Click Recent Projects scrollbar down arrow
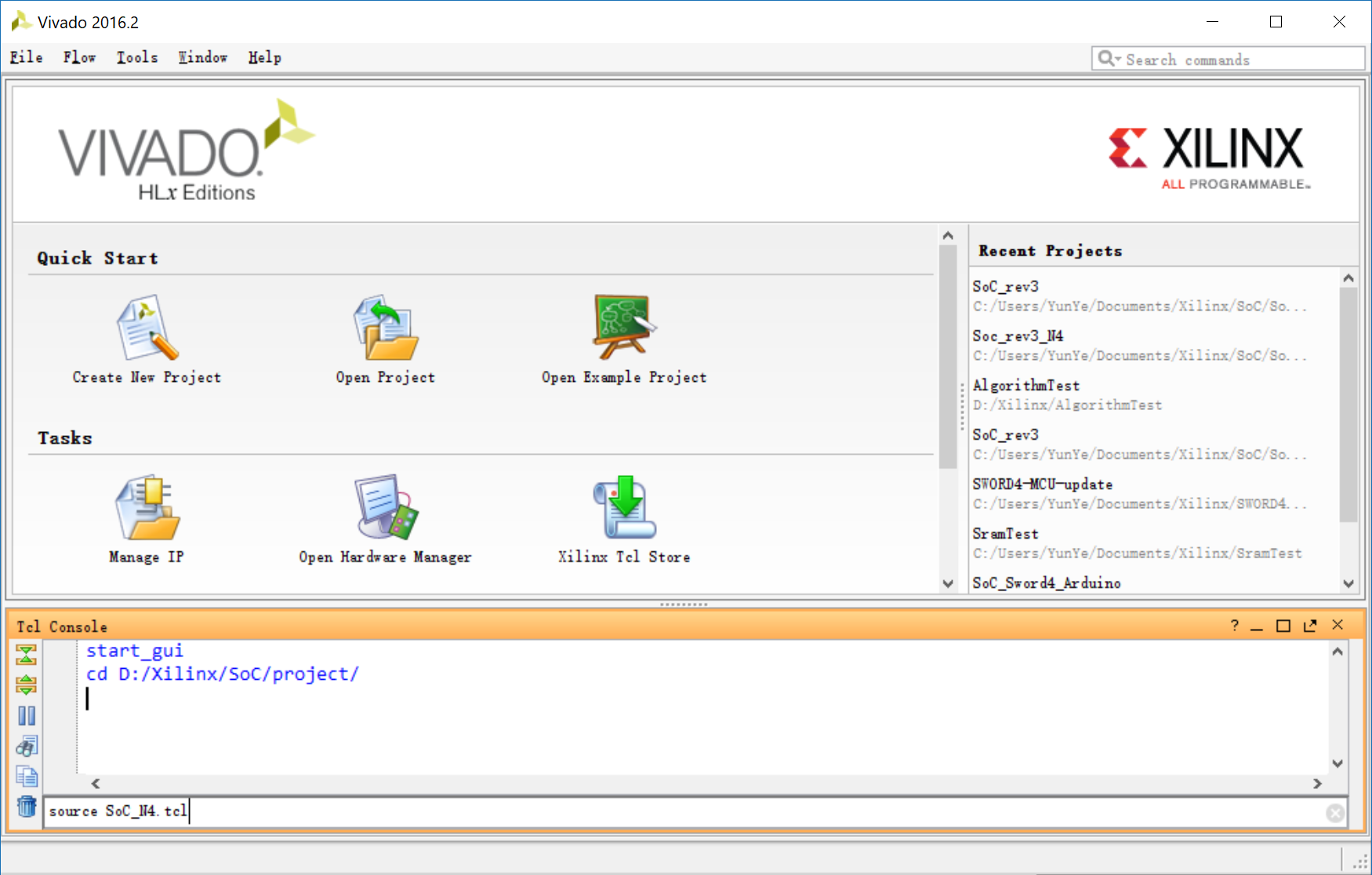 coord(1348,583)
